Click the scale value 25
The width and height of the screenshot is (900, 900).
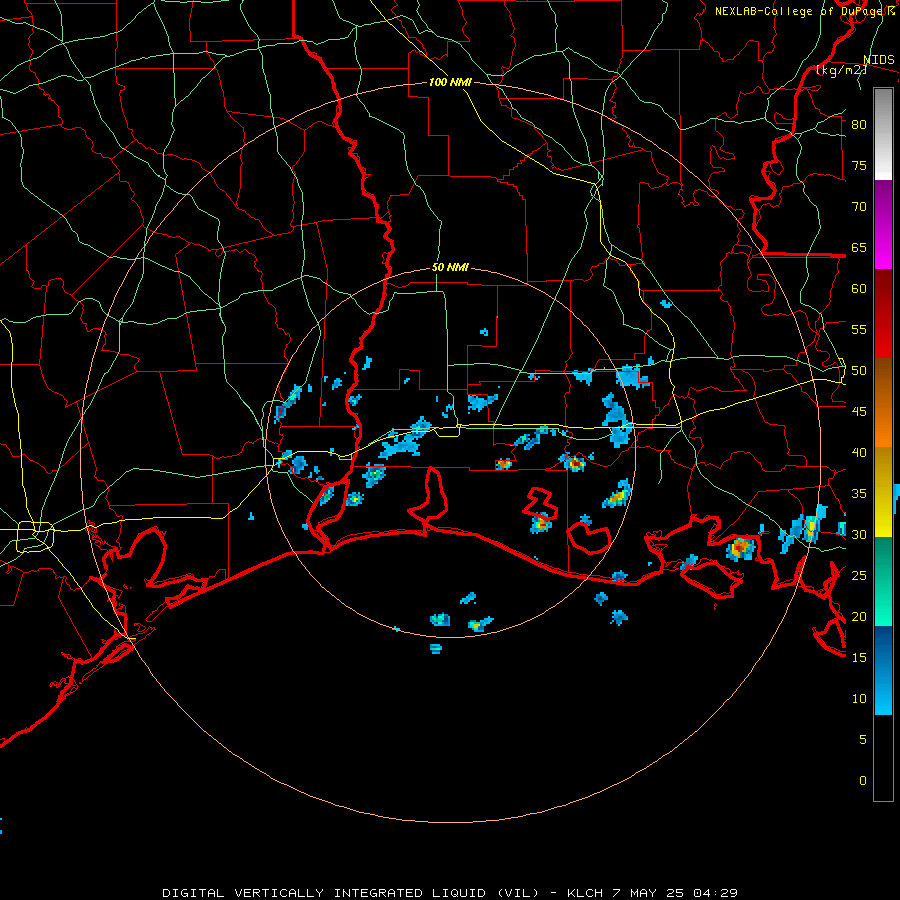tap(859, 576)
